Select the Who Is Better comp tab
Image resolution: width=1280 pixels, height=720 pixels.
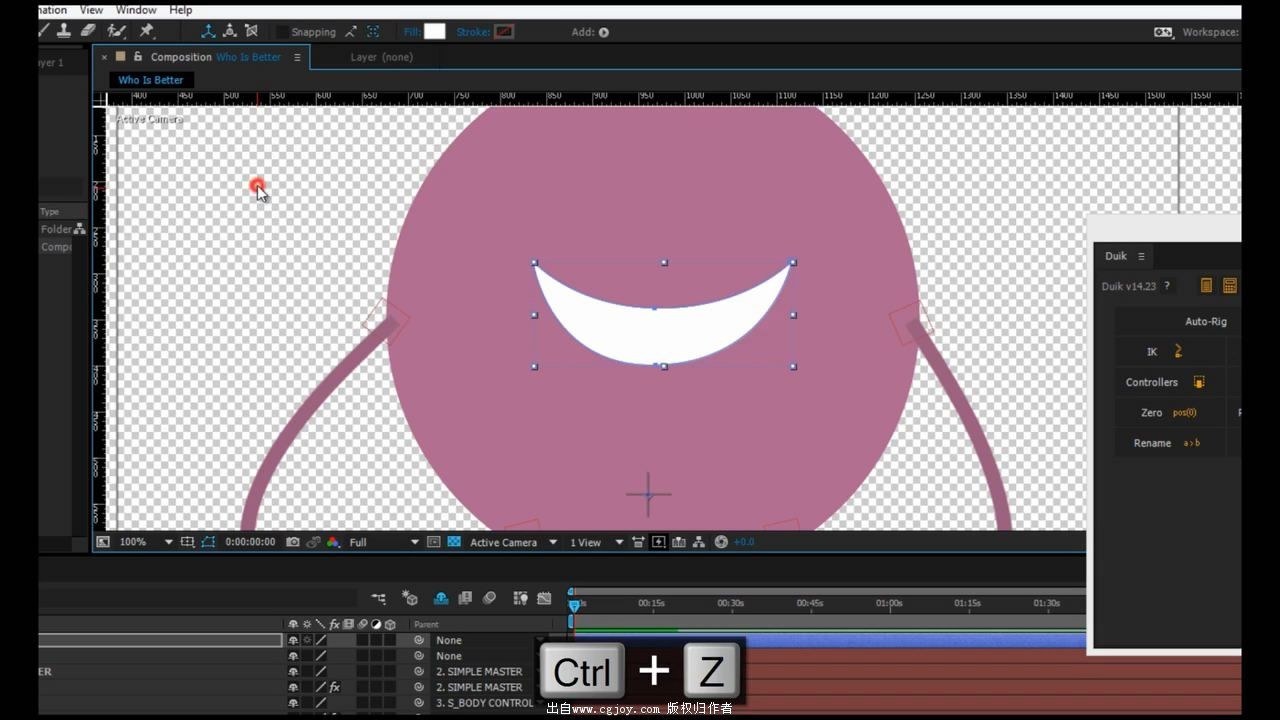coord(151,80)
